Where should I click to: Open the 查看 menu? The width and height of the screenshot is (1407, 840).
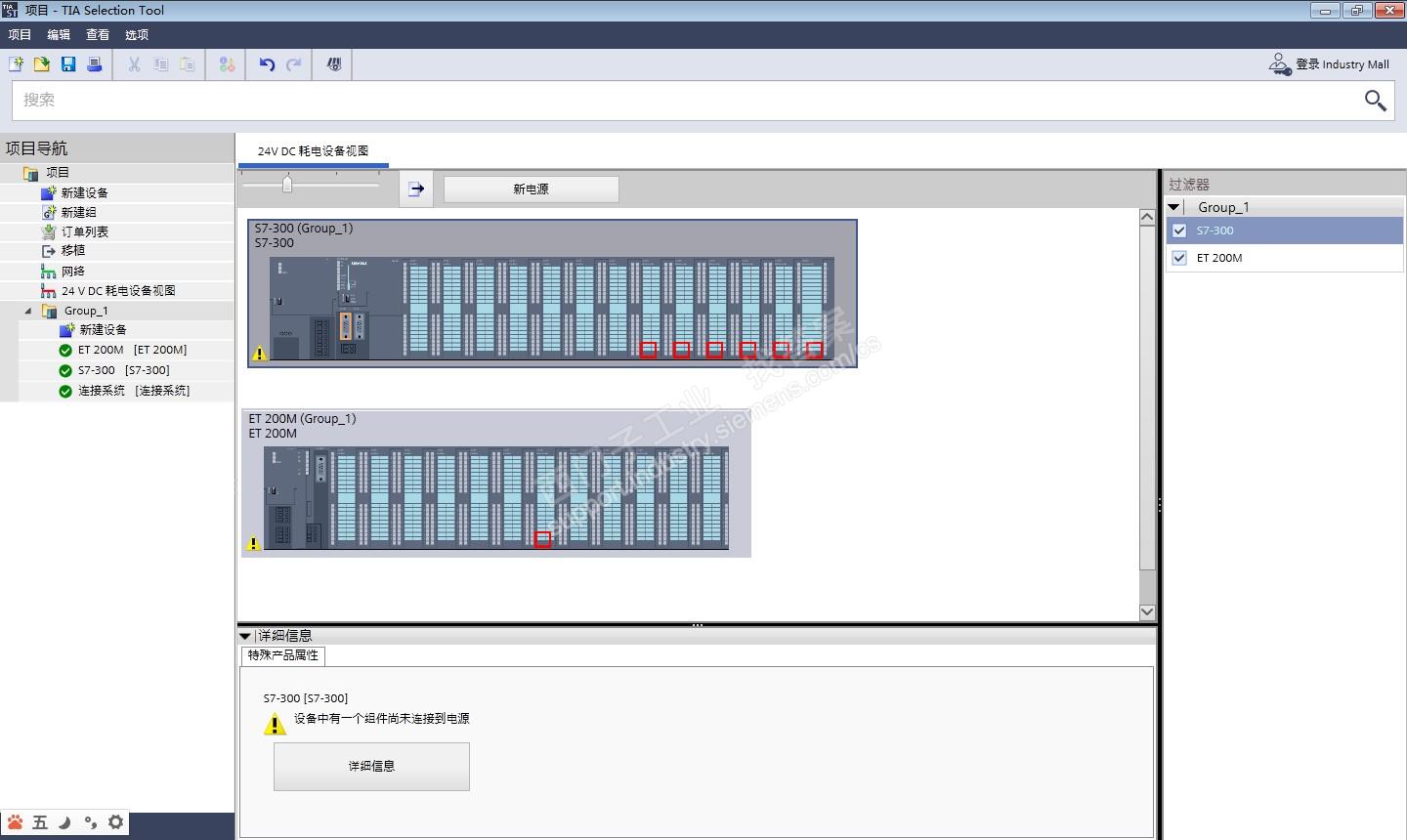98,35
